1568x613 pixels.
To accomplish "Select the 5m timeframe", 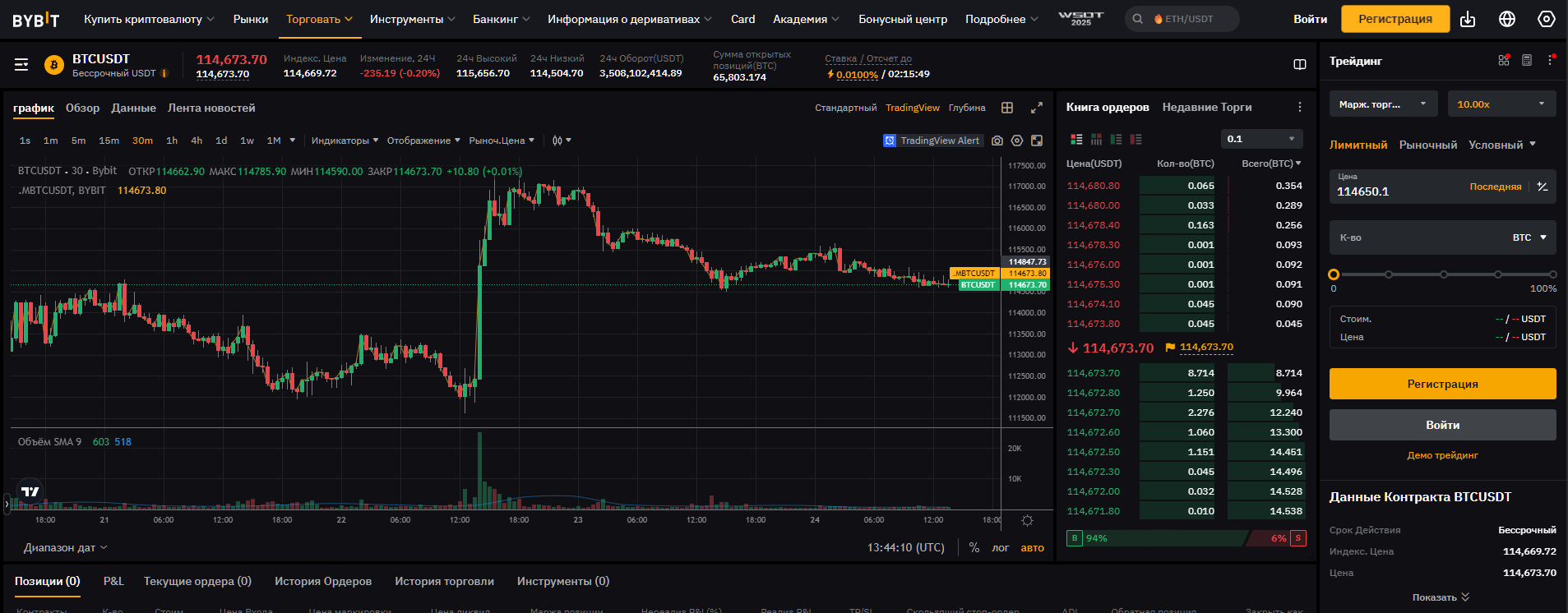I will (x=78, y=141).
